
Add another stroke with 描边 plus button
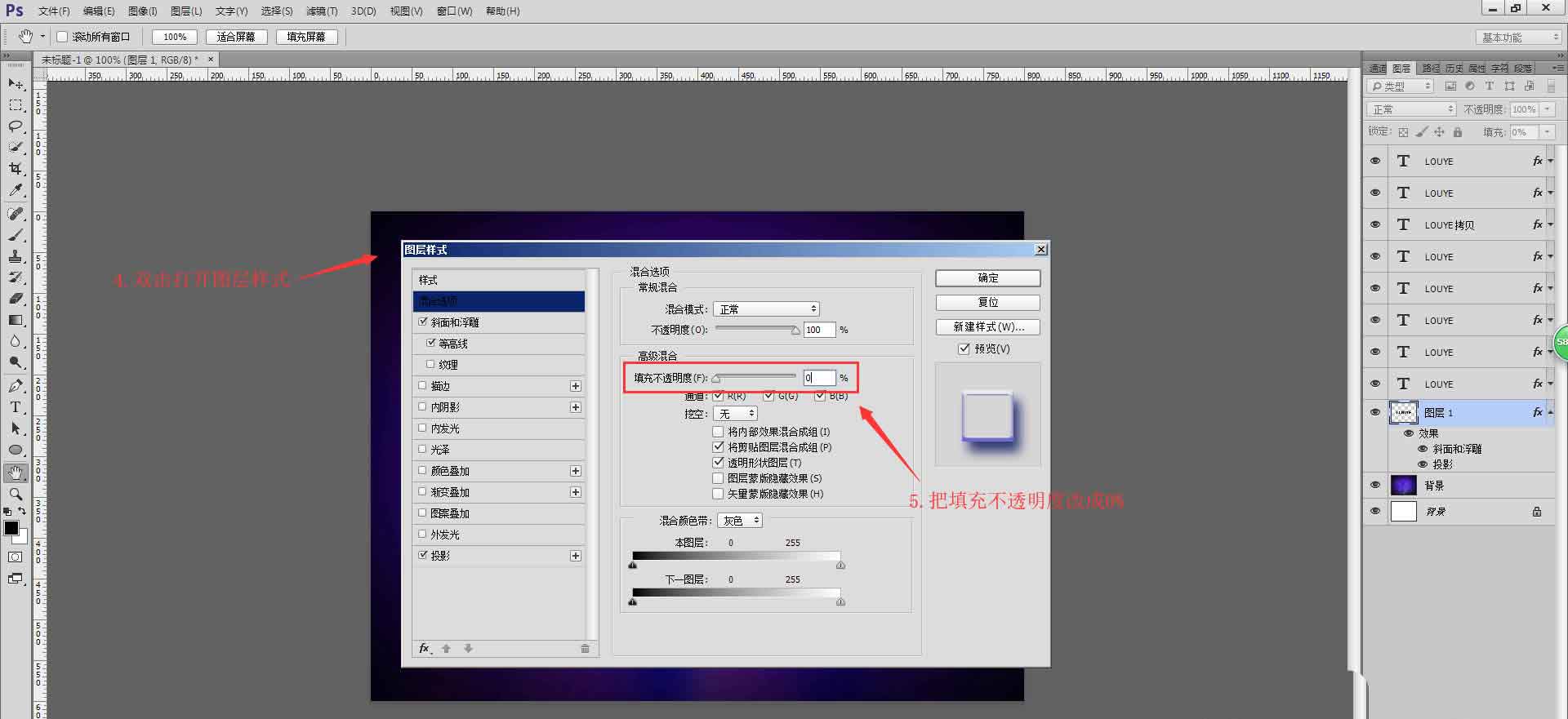576,386
